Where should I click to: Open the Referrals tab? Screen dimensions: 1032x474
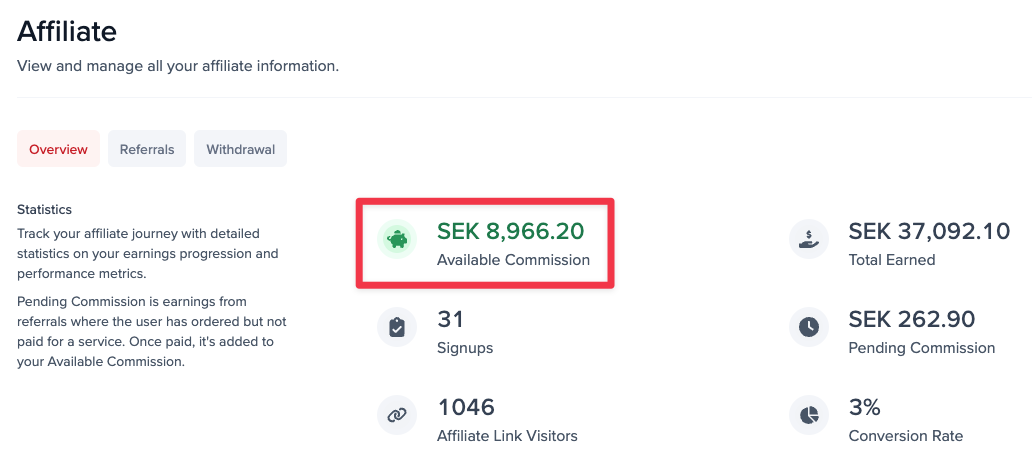[147, 150]
